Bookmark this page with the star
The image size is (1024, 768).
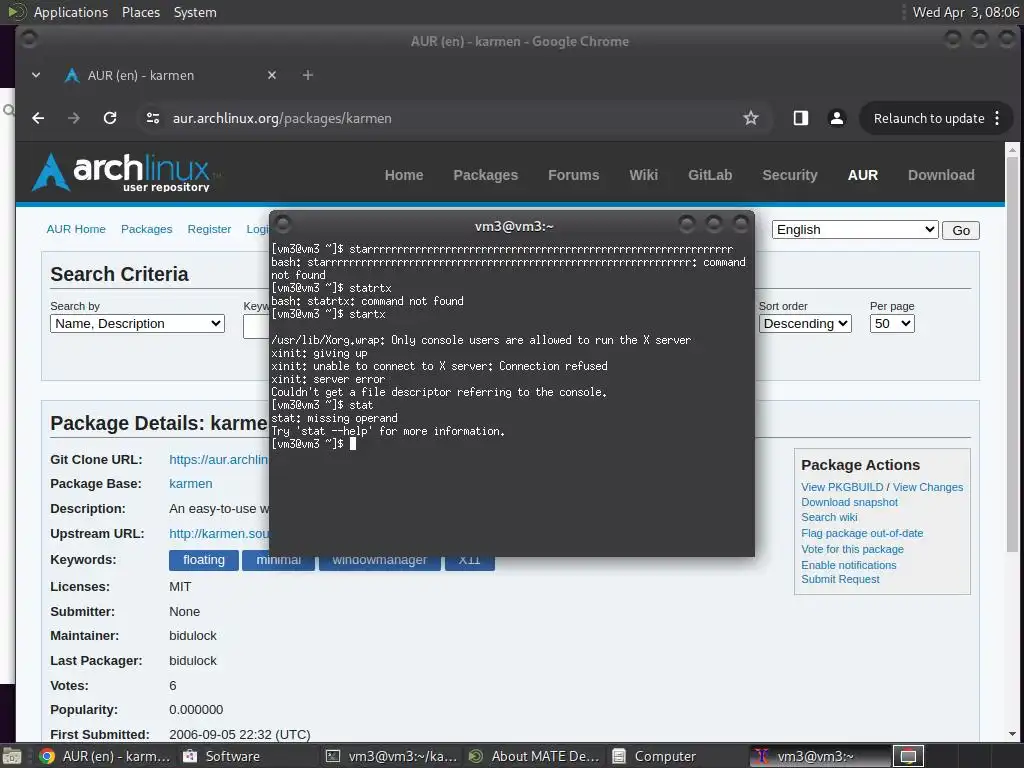click(751, 118)
